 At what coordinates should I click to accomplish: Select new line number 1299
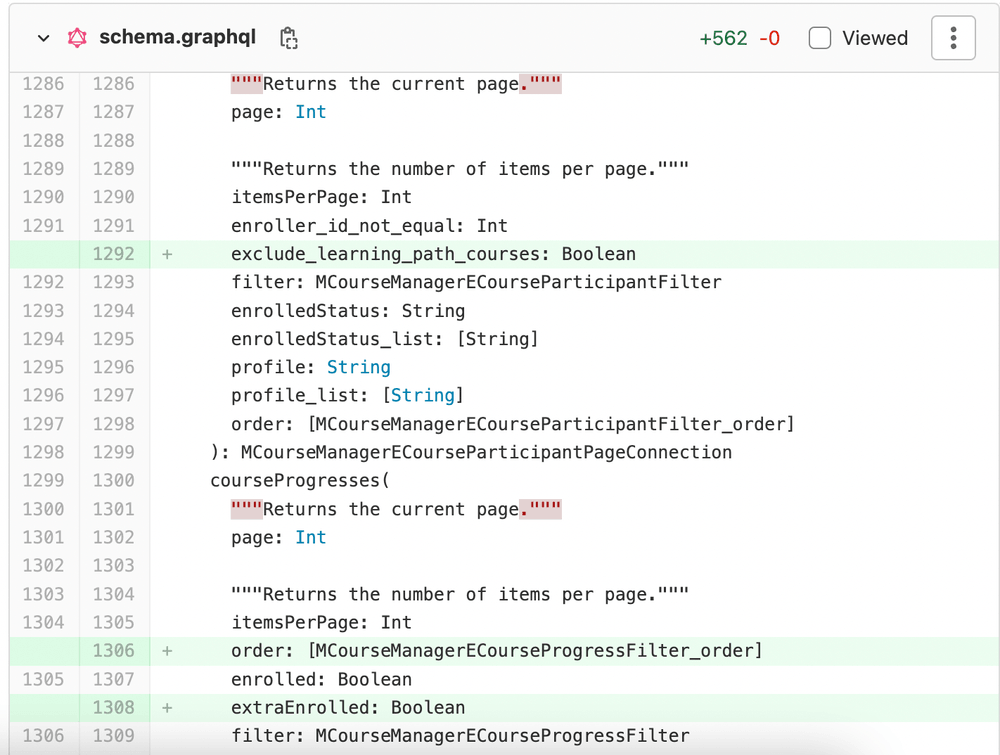tap(113, 453)
